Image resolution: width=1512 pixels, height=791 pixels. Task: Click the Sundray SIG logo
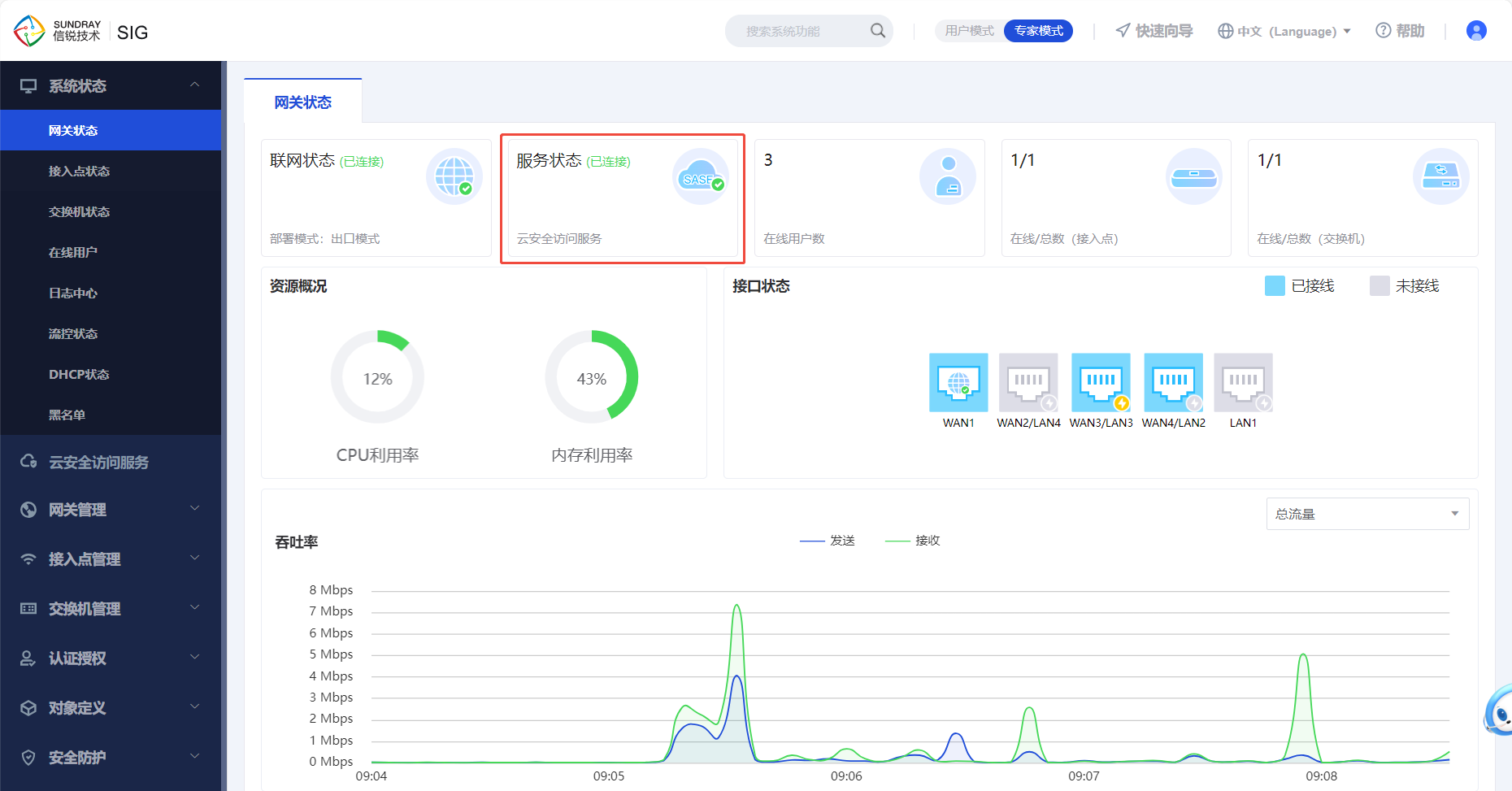pyautogui.click(x=80, y=31)
